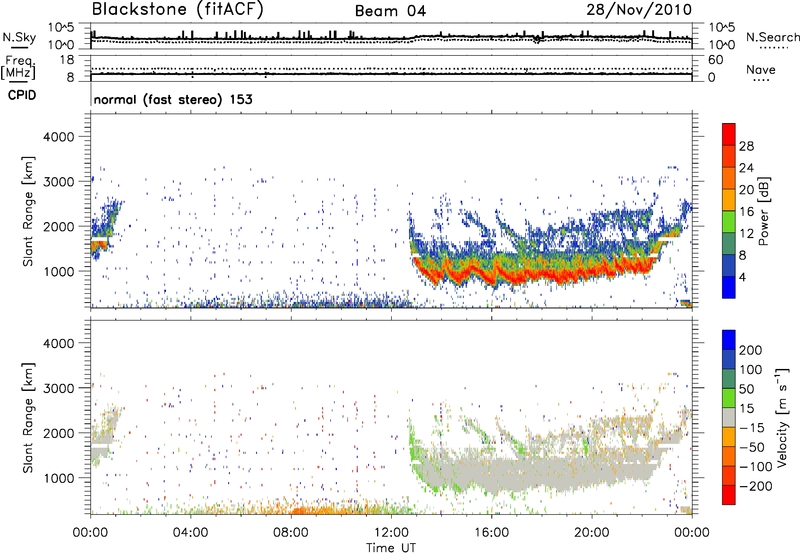Click the '60' tick on the Nave axis
Image resolution: width=800 pixels, height=554 pixels.
pos(715,60)
